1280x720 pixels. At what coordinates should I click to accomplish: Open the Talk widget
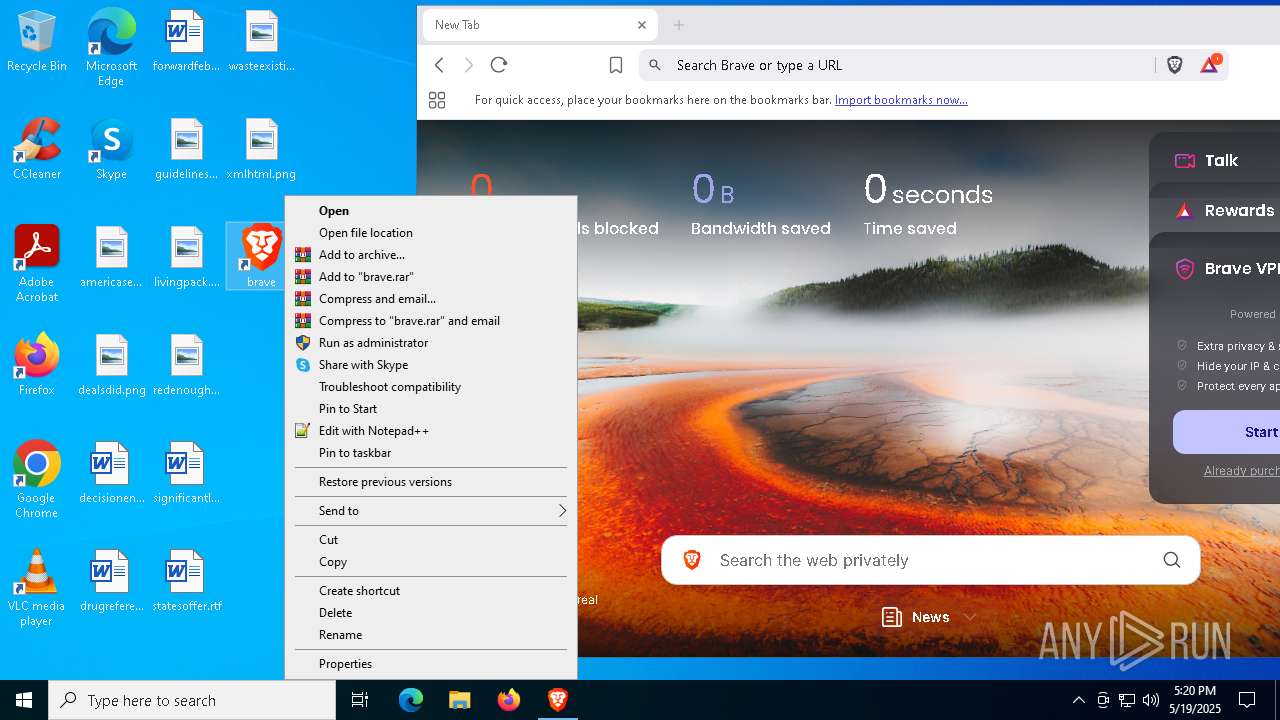click(1215, 160)
